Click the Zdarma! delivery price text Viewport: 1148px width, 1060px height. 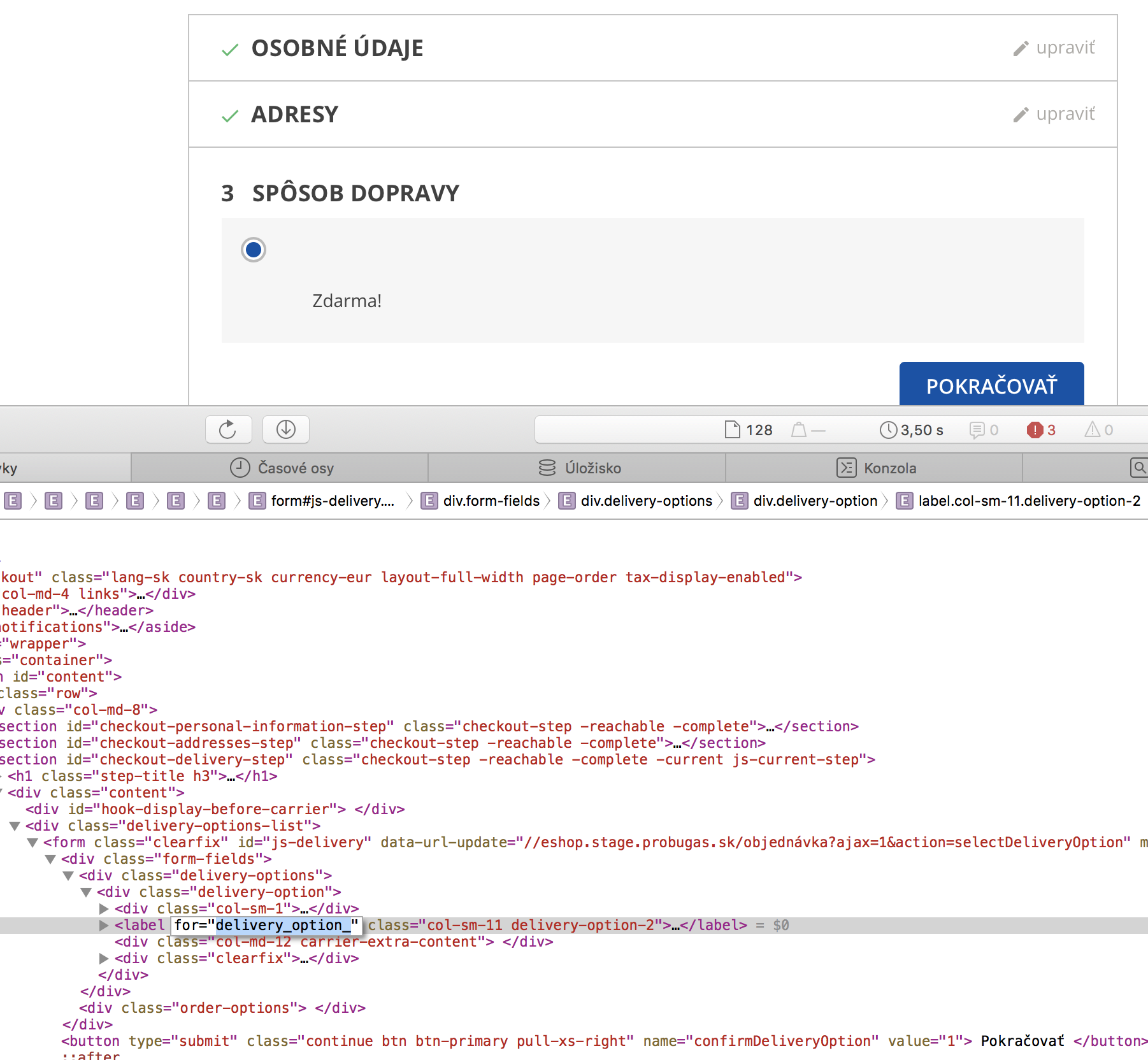coord(347,301)
